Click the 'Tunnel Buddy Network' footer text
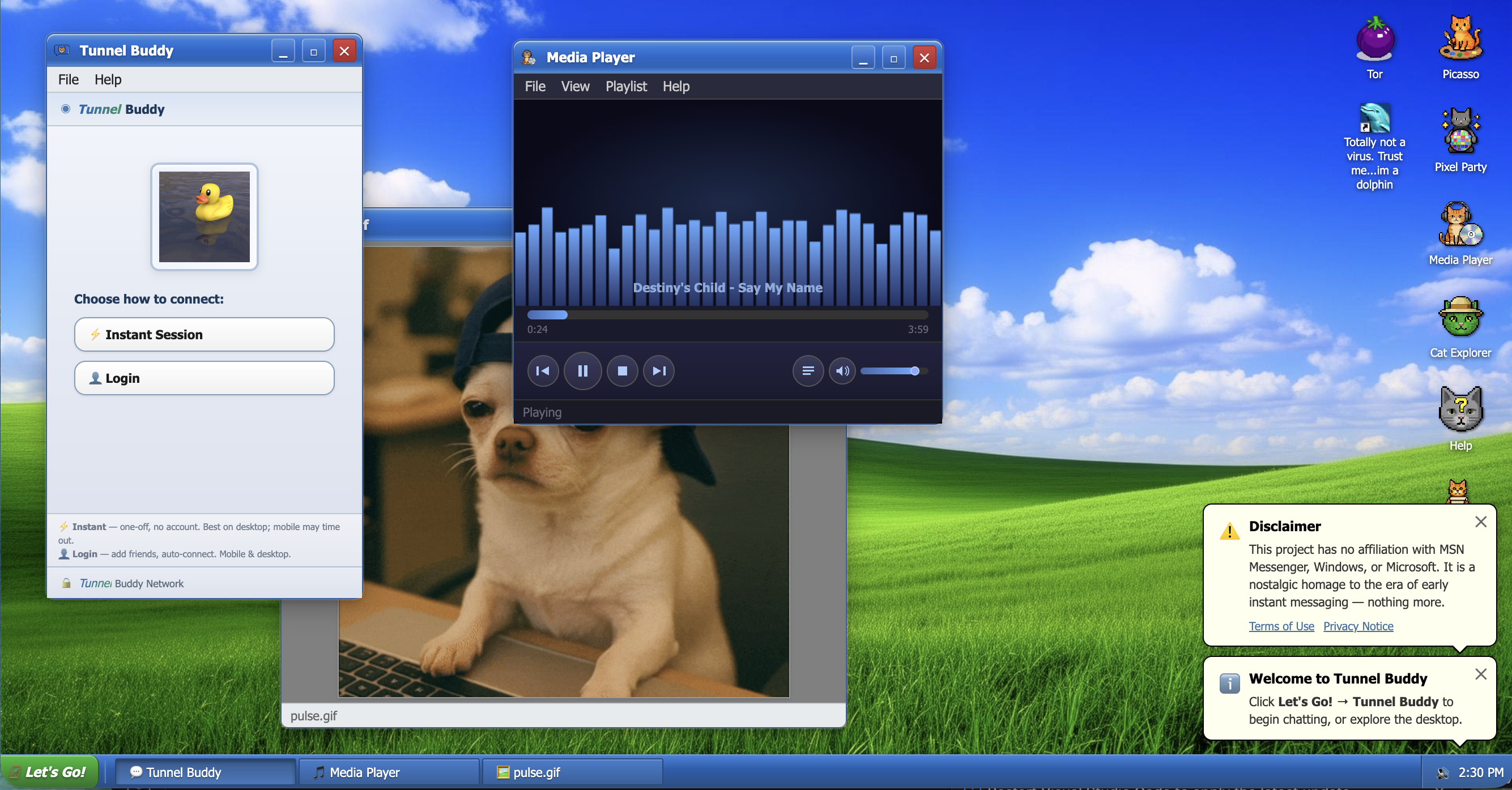The height and width of the screenshot is (790, 1512). (131, 583)
